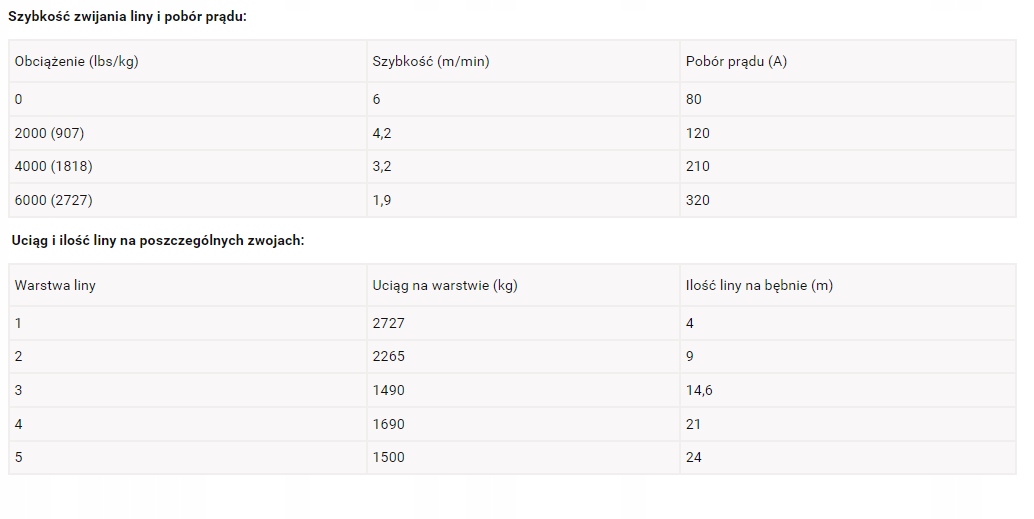Click the "Uciąg na warstwie (kg)" header

click(445, 285)
